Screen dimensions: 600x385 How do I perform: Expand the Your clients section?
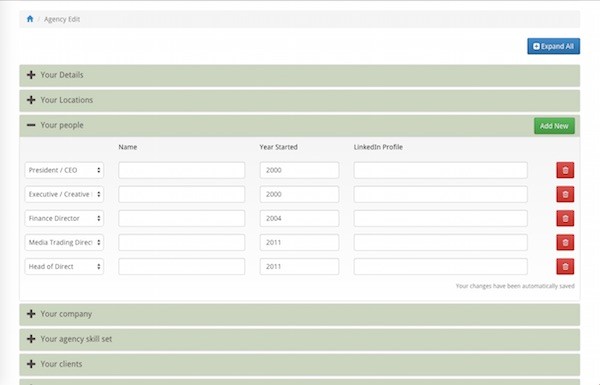300,364
